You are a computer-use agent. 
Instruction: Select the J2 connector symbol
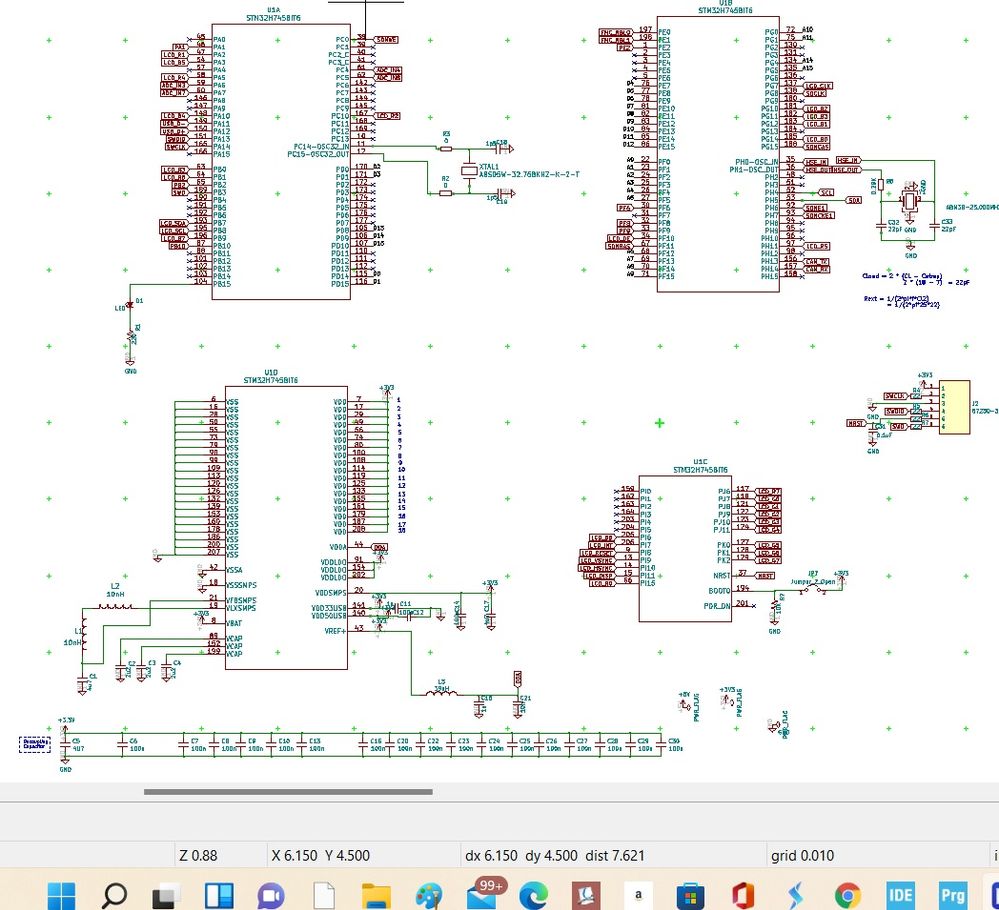click(954, 407)
